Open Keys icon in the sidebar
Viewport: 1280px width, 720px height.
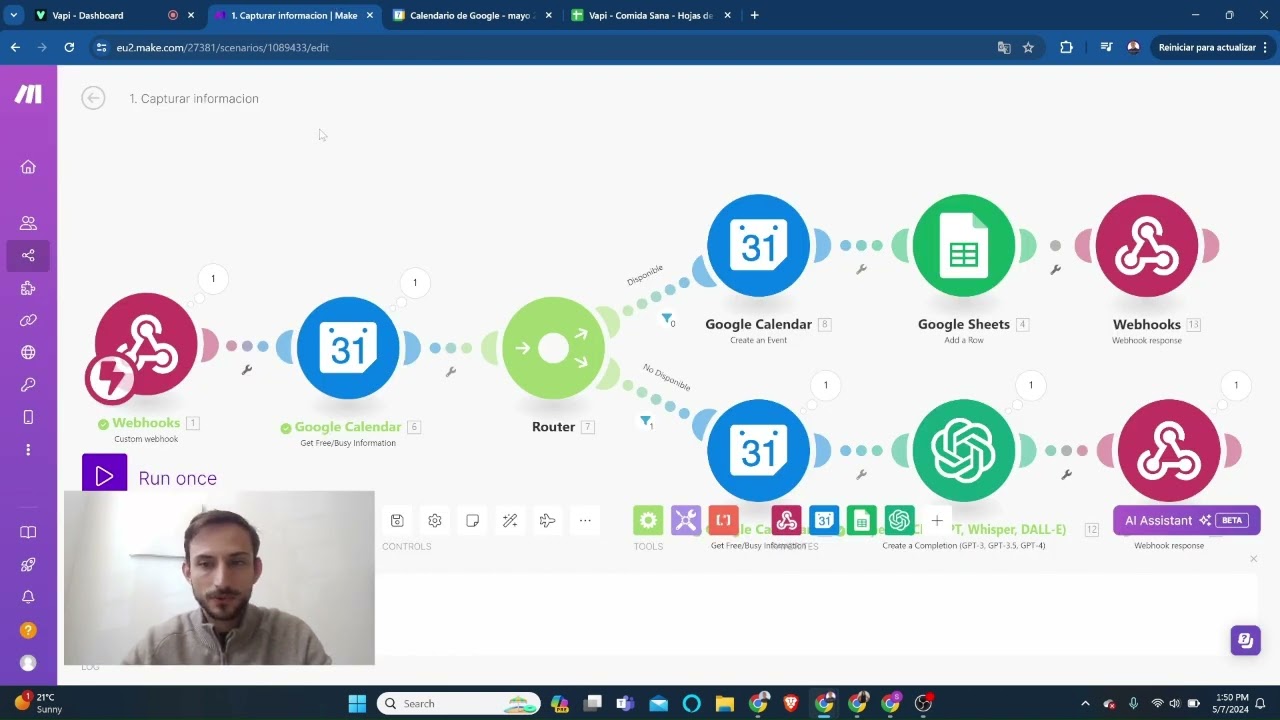point(28,385)
